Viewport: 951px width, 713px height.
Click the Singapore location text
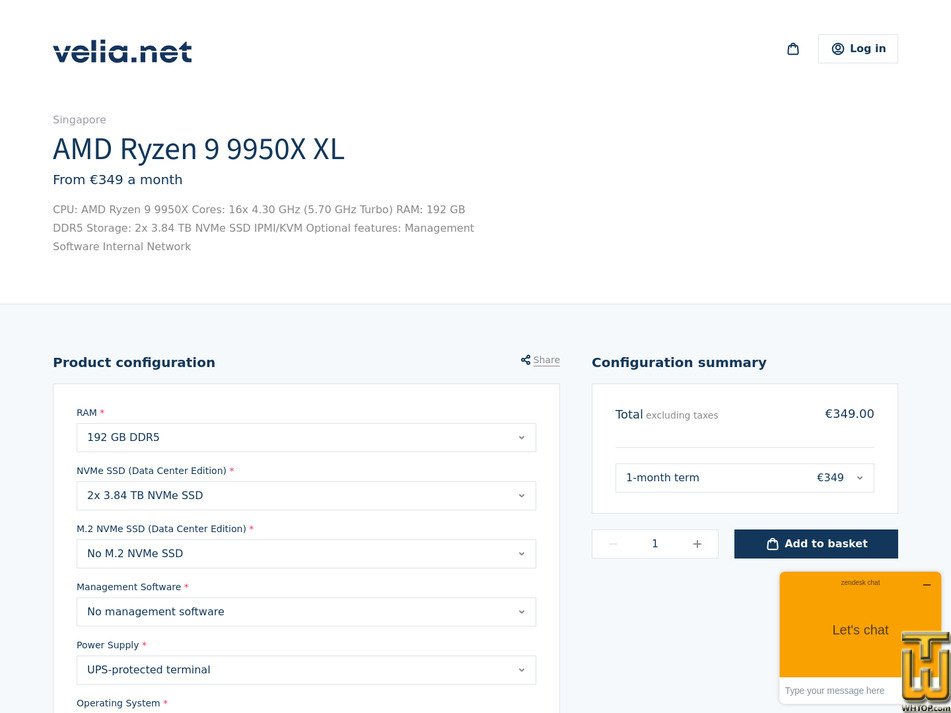79,119
